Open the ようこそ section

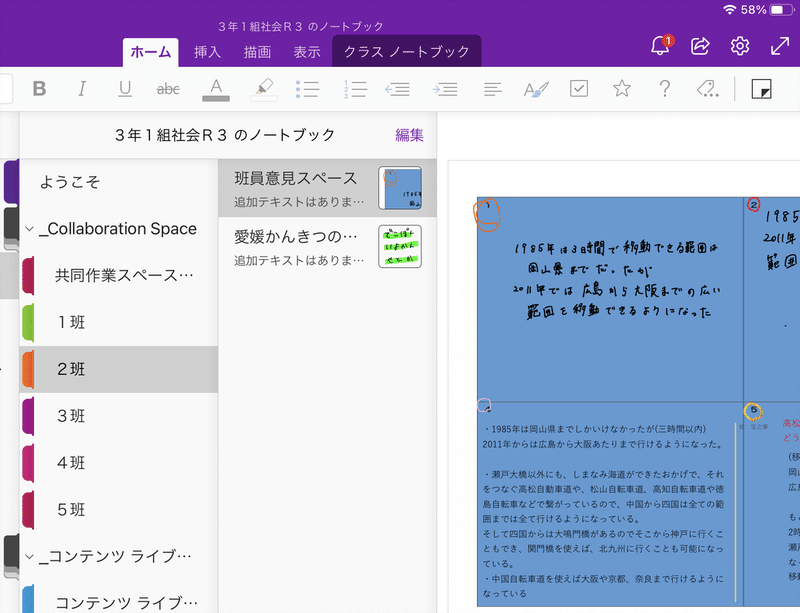(118, 182)
